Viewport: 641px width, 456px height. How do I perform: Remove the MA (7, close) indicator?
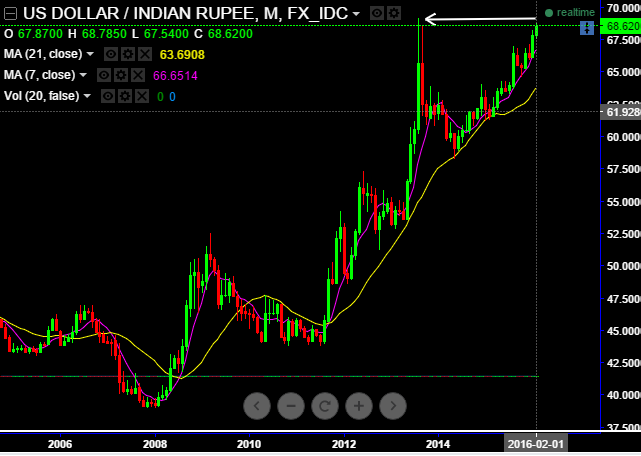coord(138,75)
